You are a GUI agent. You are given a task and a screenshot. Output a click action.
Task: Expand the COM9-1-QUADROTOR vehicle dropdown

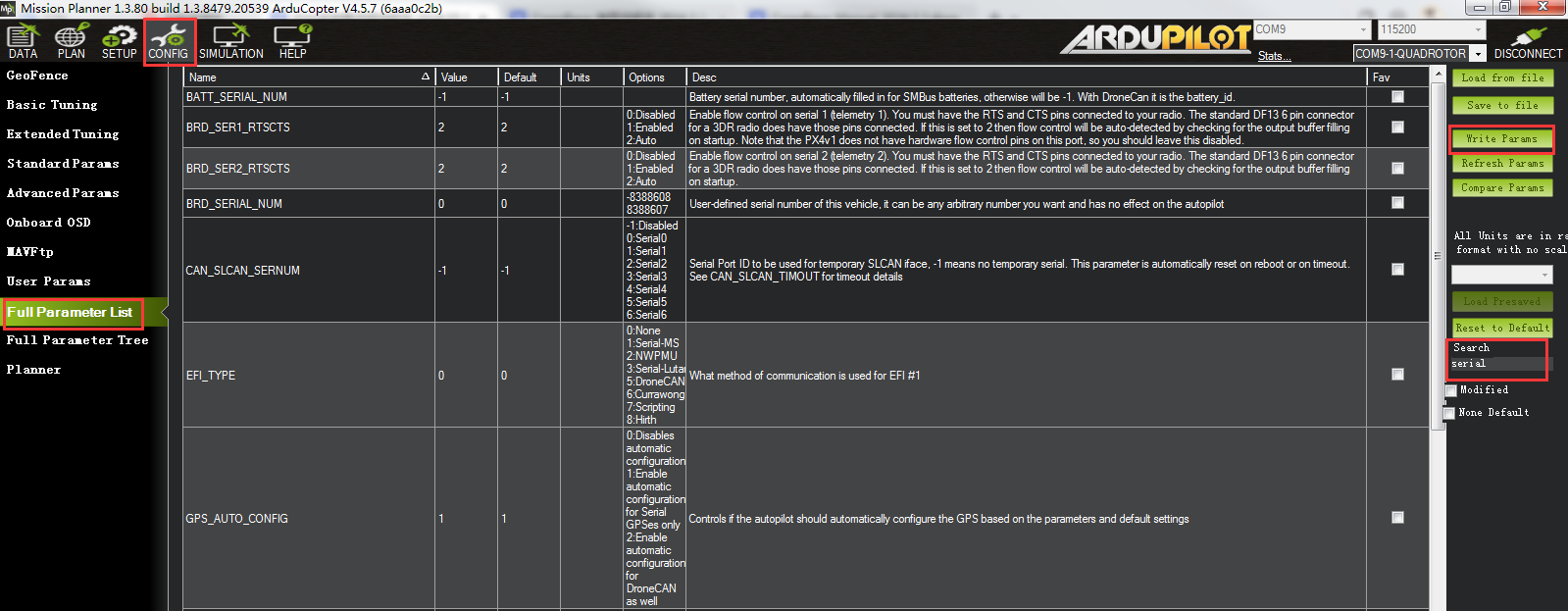pos(1478,54)
